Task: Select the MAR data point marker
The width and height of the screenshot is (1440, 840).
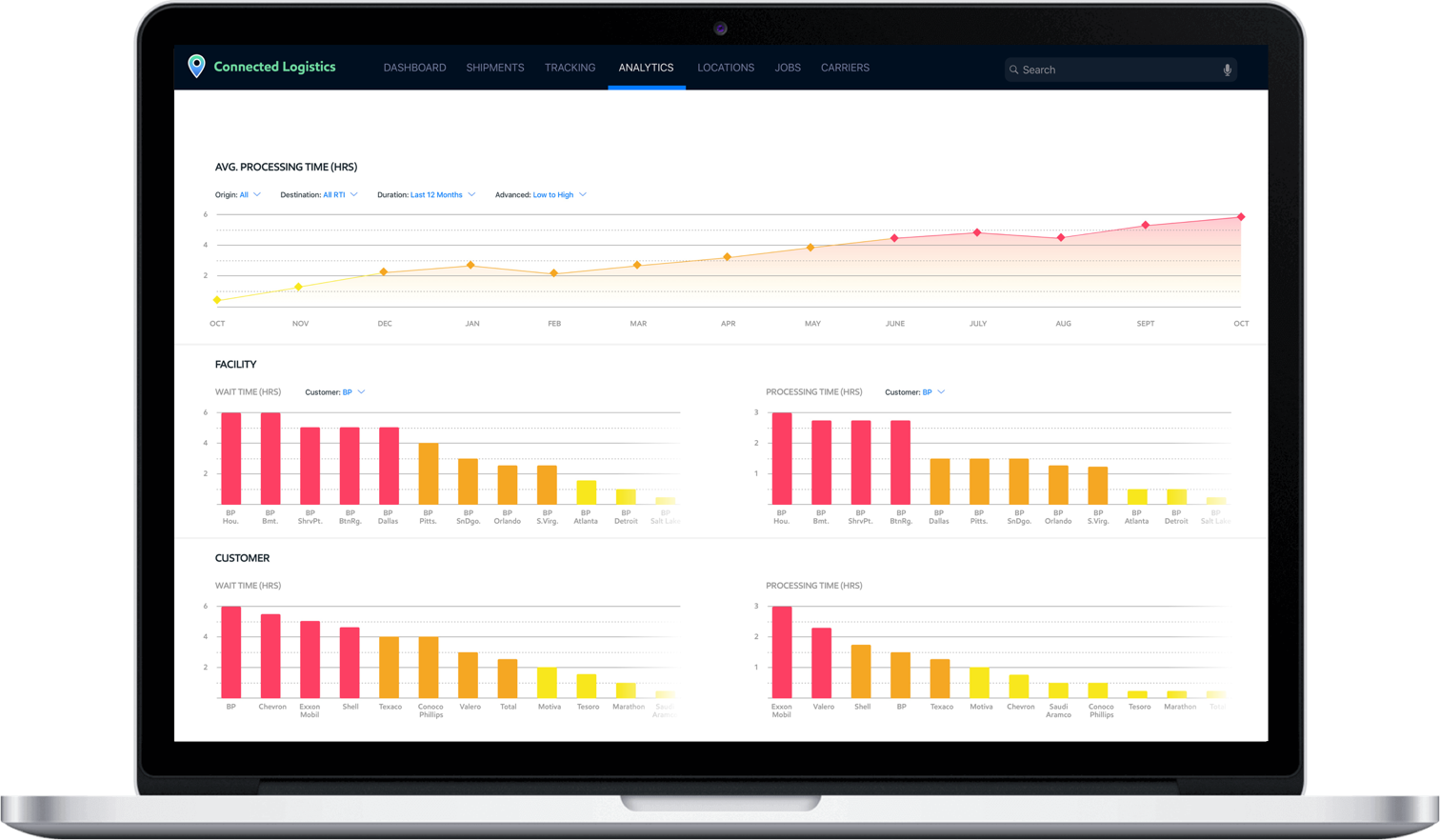Action: click(637, 265)
